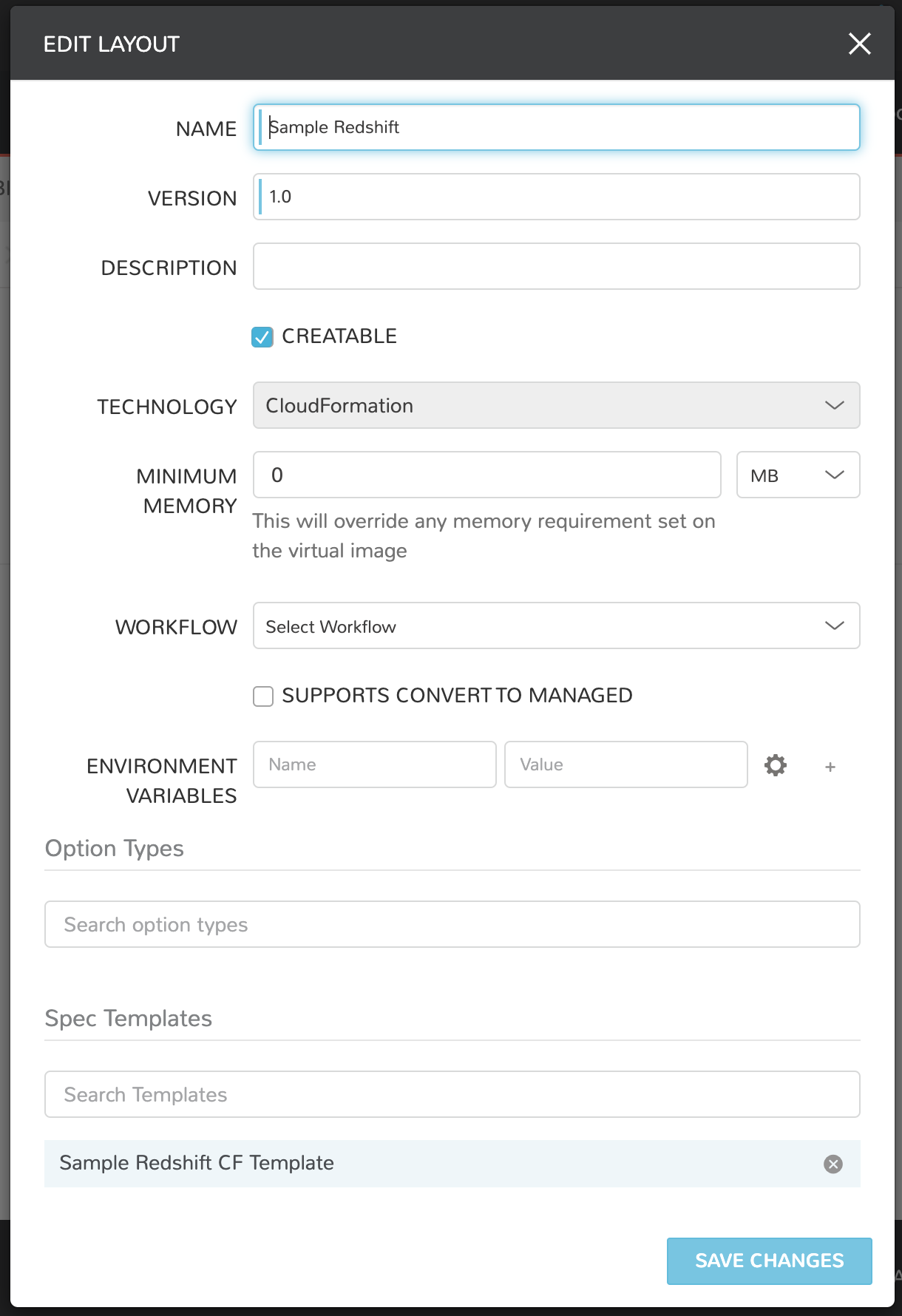Remove Sample Redshift CF Template
The width and height of the screenshot is (902, 1316).
click(x=833, y=1164)
